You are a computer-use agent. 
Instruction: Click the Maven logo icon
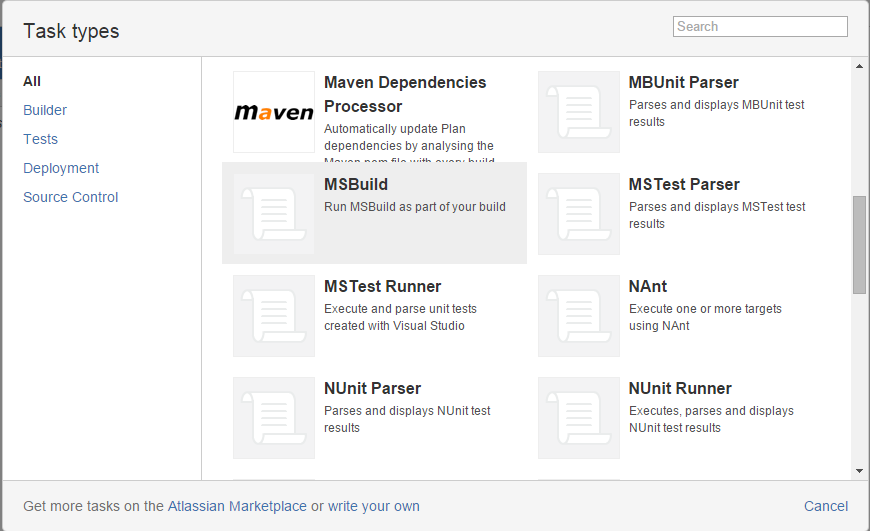[x=274, y=112]
